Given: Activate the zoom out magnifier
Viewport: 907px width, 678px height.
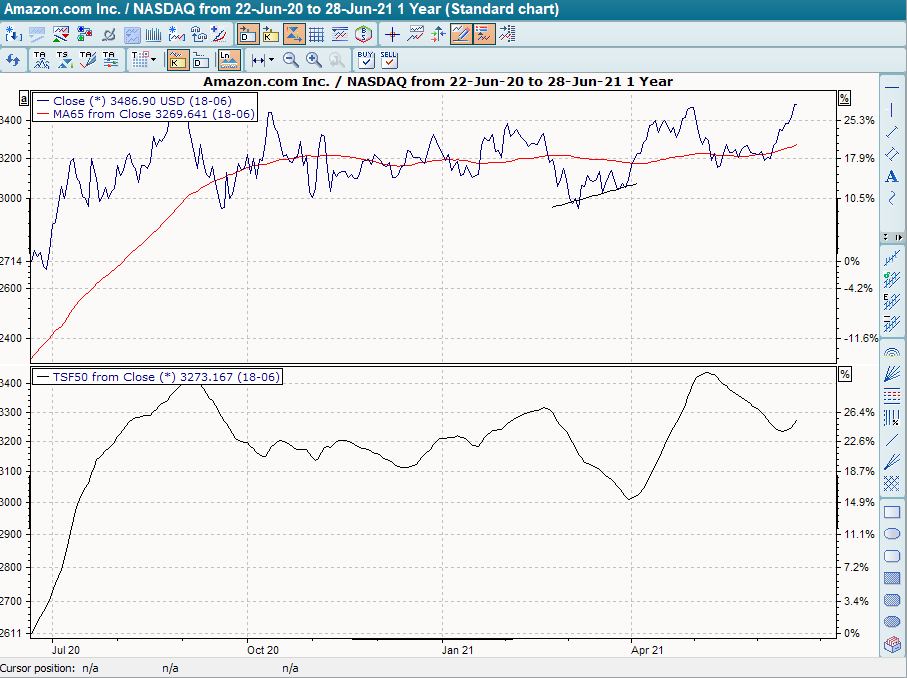Looking at the screenshot, I should point(290,60).
